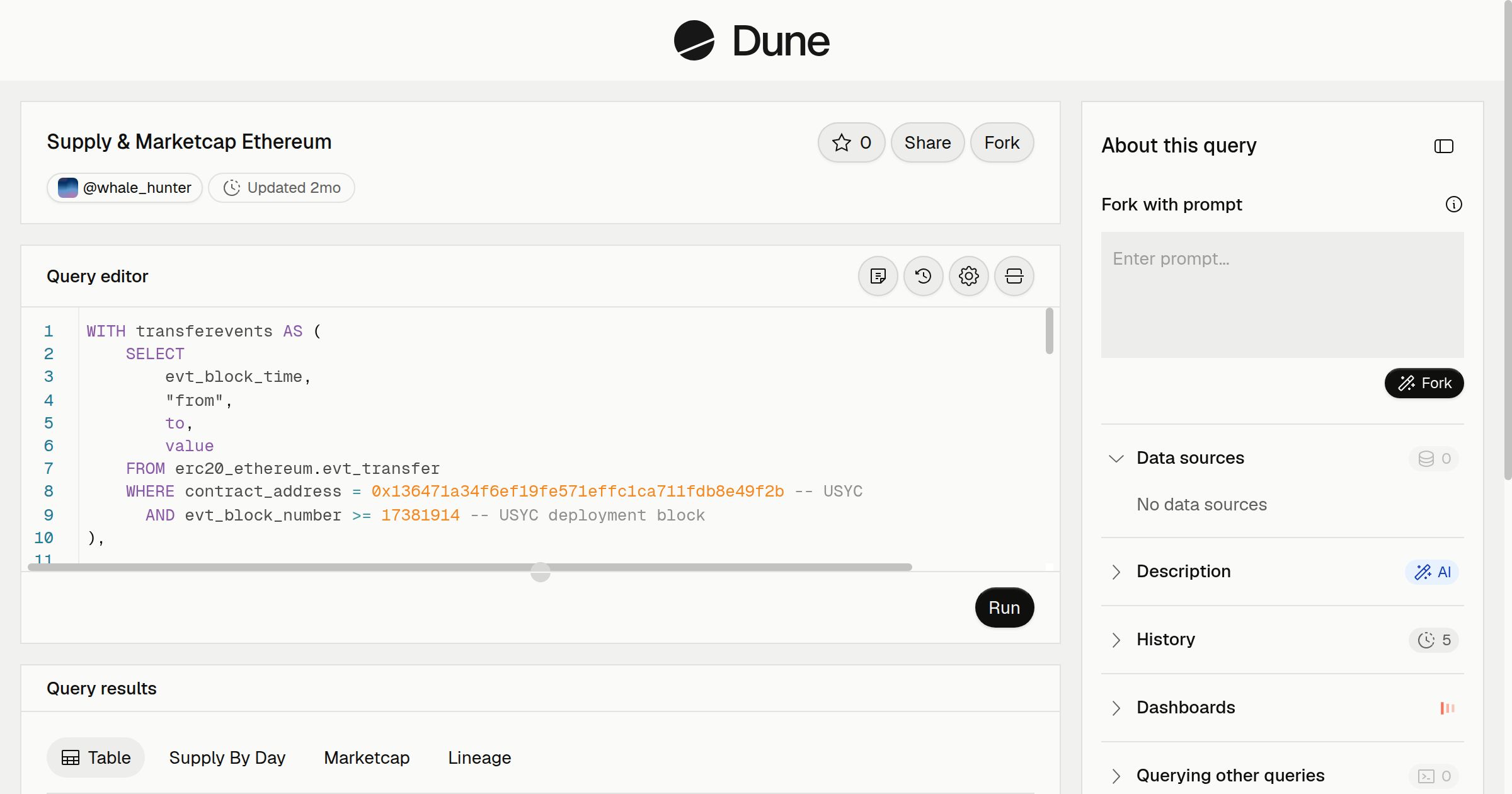Click 'evt_block_time,' on line 3
This screenshot has height=794, width=1512.
click(x=238, y=377)
